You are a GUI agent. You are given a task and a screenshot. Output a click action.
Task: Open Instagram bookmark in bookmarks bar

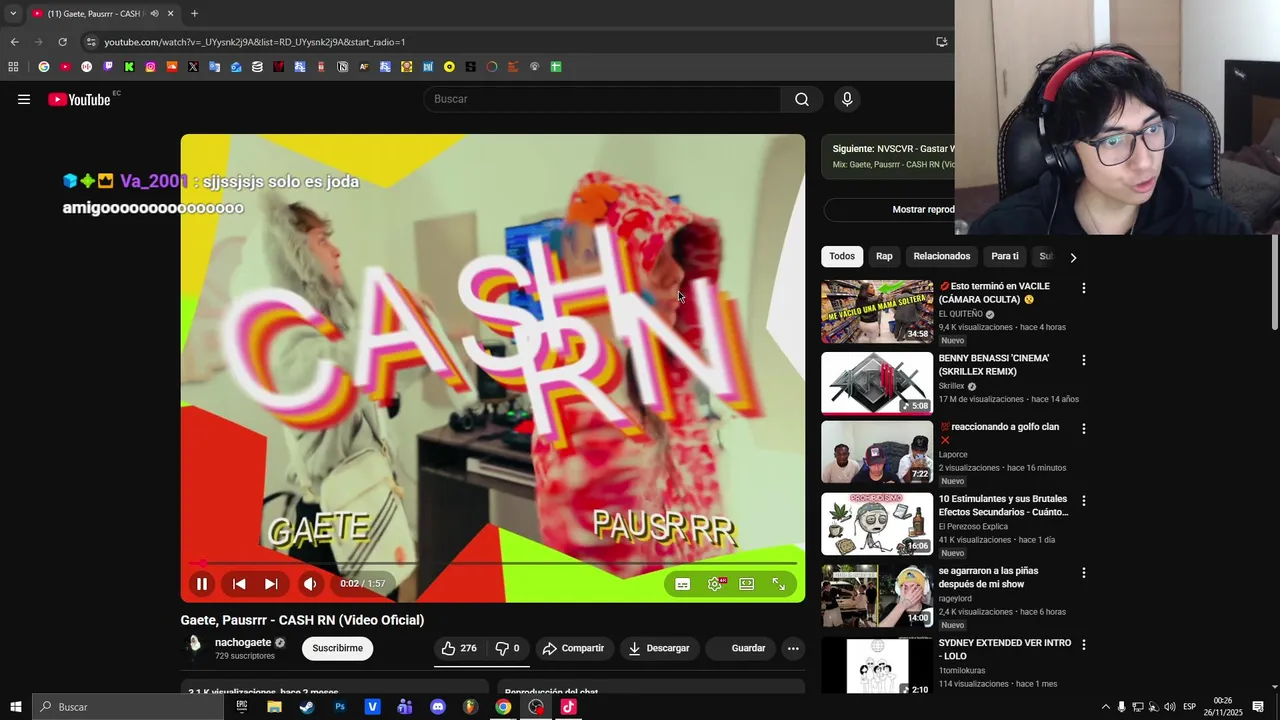(150, 67)
